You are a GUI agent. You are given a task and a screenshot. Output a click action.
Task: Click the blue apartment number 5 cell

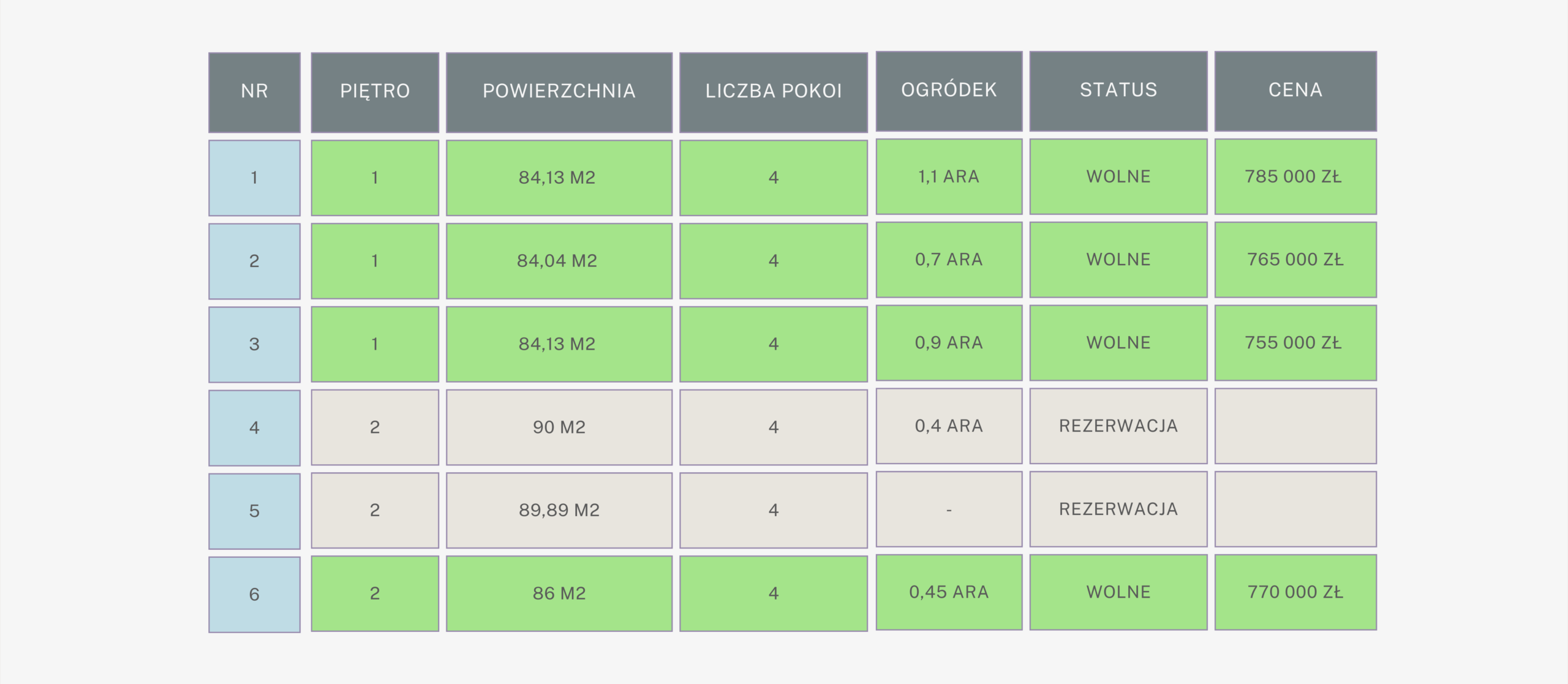click(x=254, y=511)
